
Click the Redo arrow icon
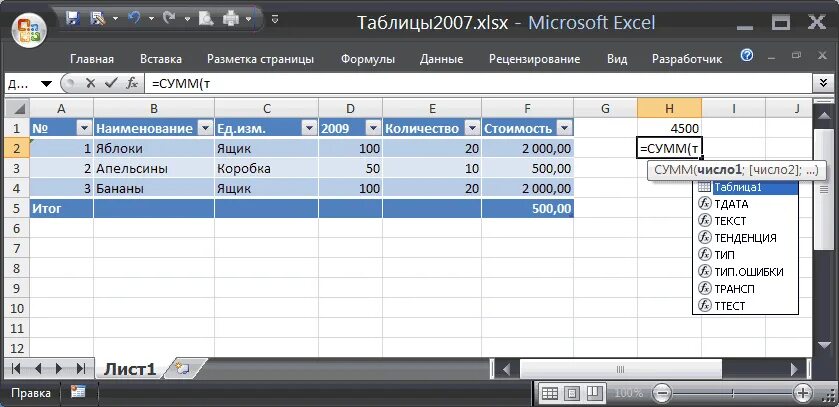[x=170, y=19]
